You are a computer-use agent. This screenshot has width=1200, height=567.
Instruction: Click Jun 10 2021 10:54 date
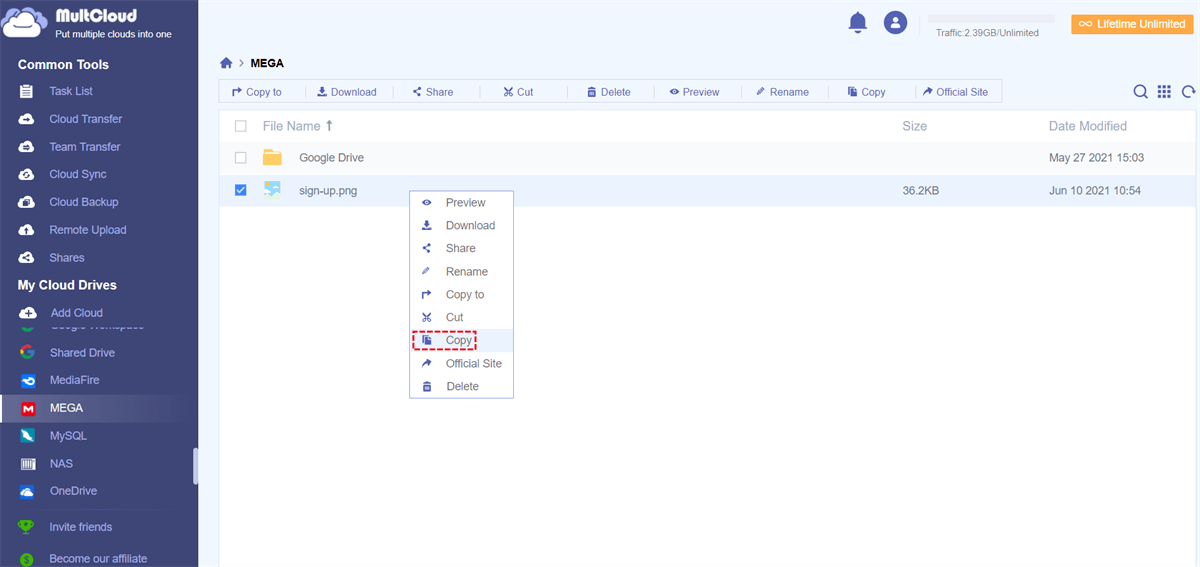(1095, 190)
